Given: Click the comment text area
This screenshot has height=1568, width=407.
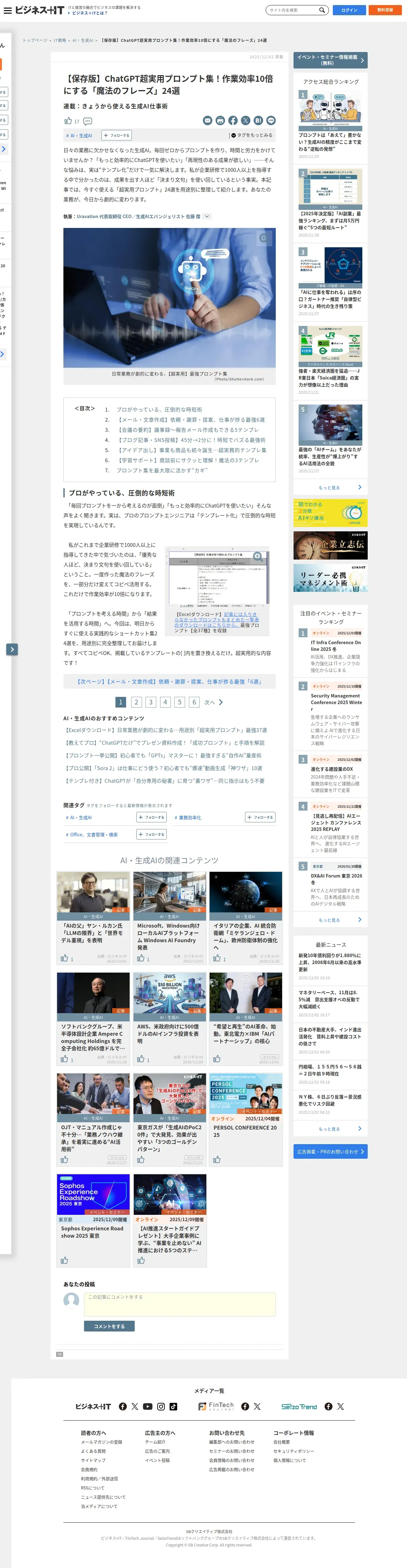Looking at the screenshot, I should (179, 1304).
